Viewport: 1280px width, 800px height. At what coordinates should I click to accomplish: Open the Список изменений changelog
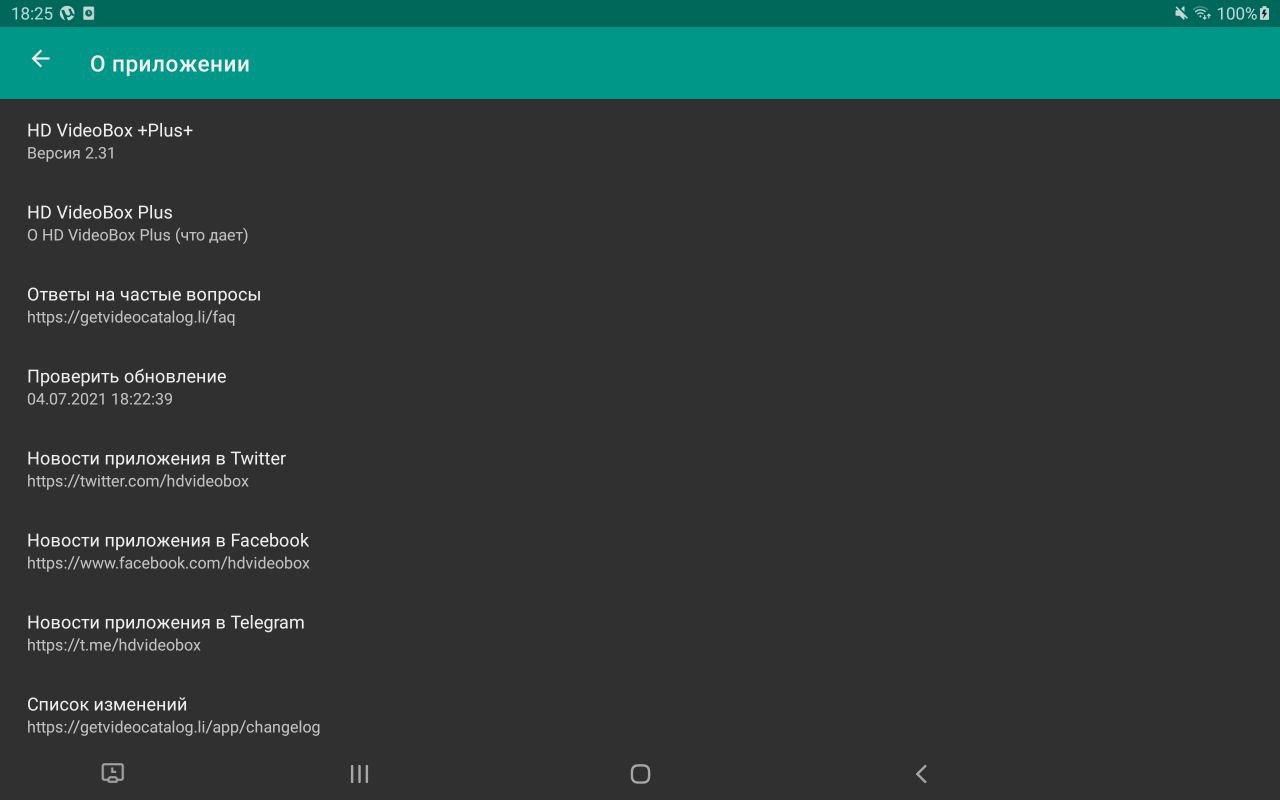point(640,715)
